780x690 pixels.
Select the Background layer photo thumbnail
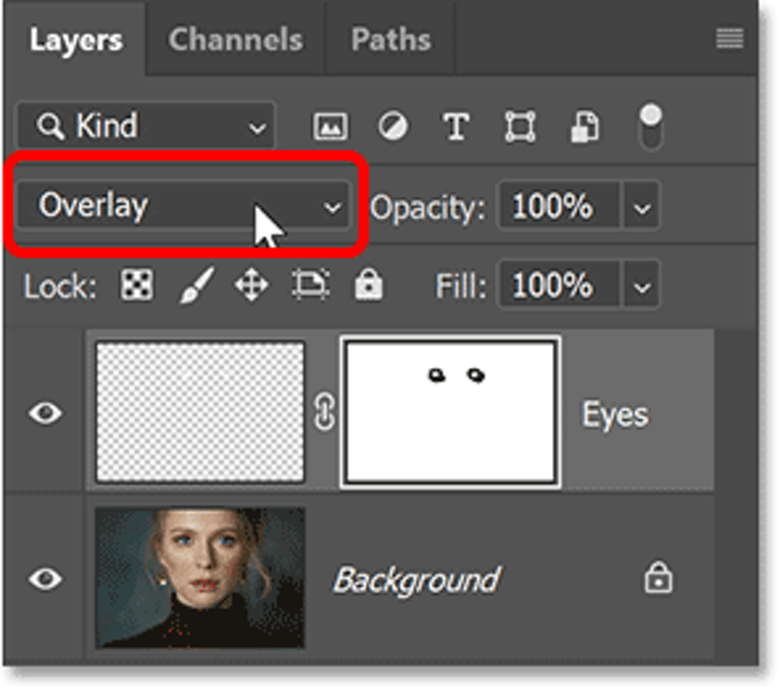[x=200, y=578]
